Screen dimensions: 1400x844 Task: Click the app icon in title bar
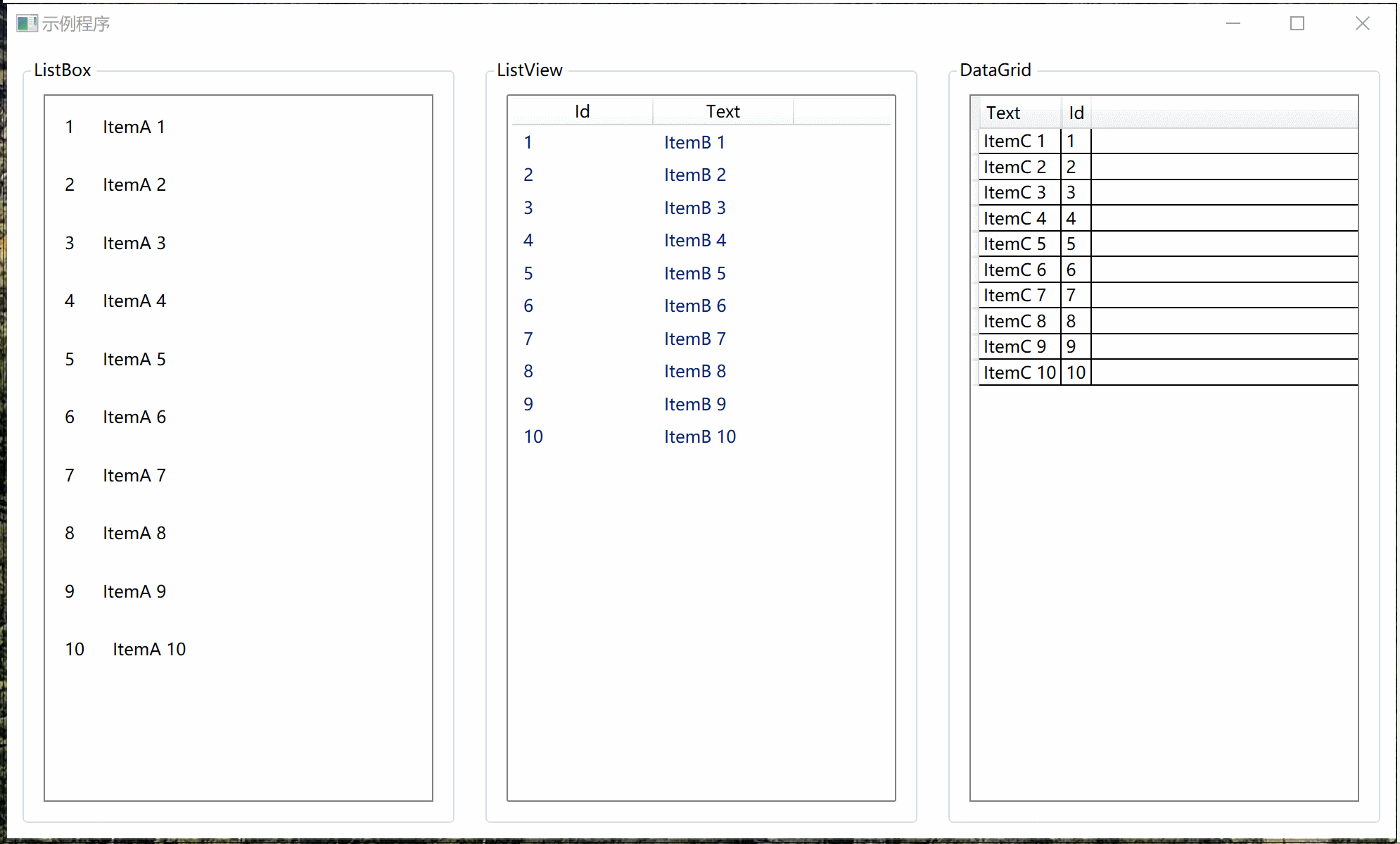(26, 24)
